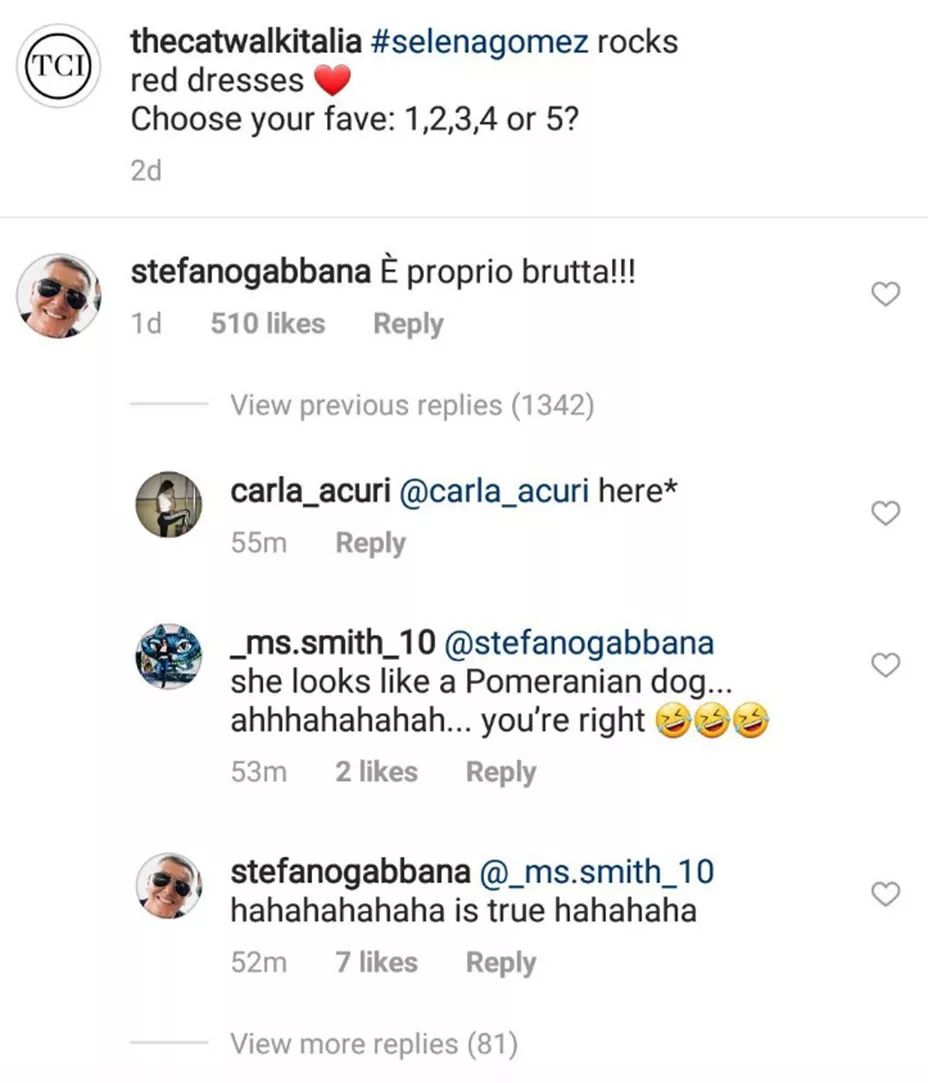Open thecatwalkitalia username link

(x=244, y=42)
